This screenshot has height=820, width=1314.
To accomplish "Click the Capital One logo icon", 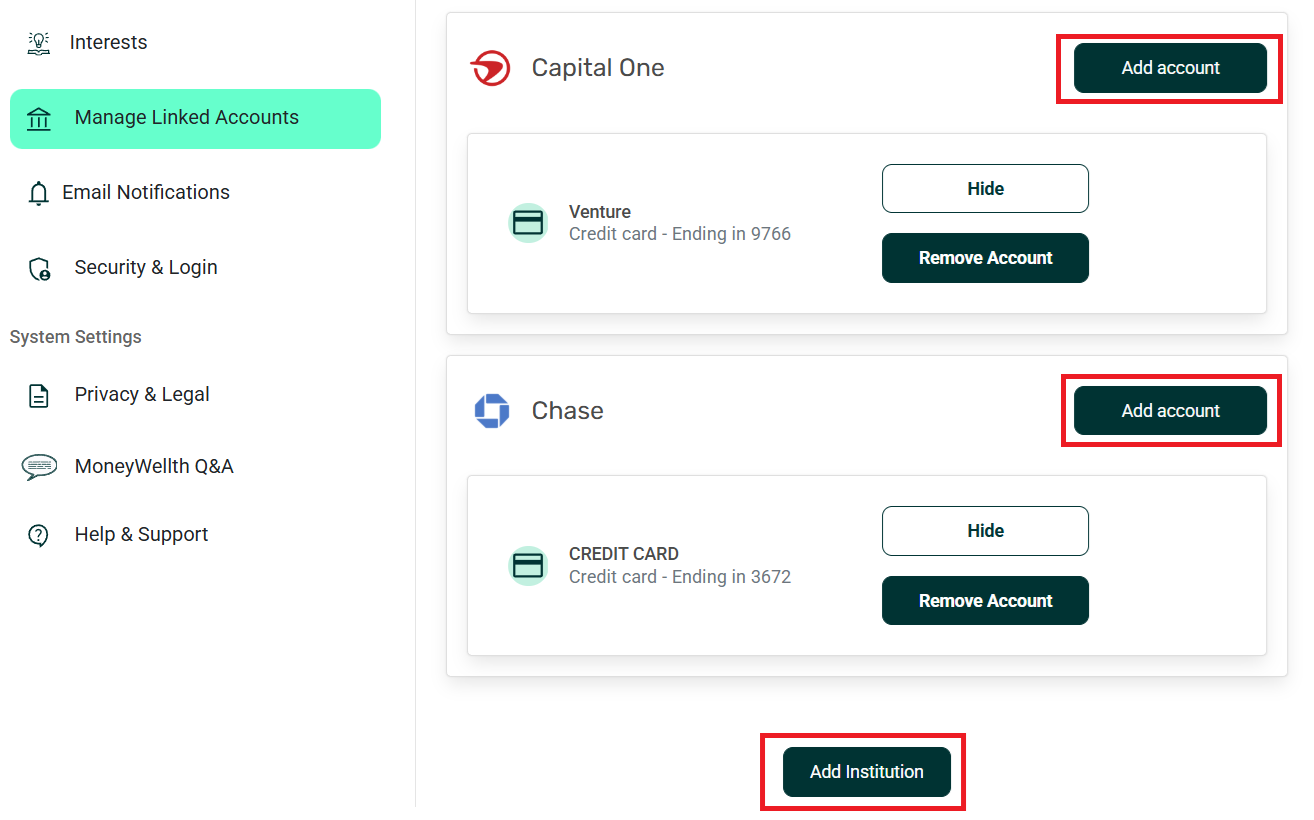I will 490,68.
